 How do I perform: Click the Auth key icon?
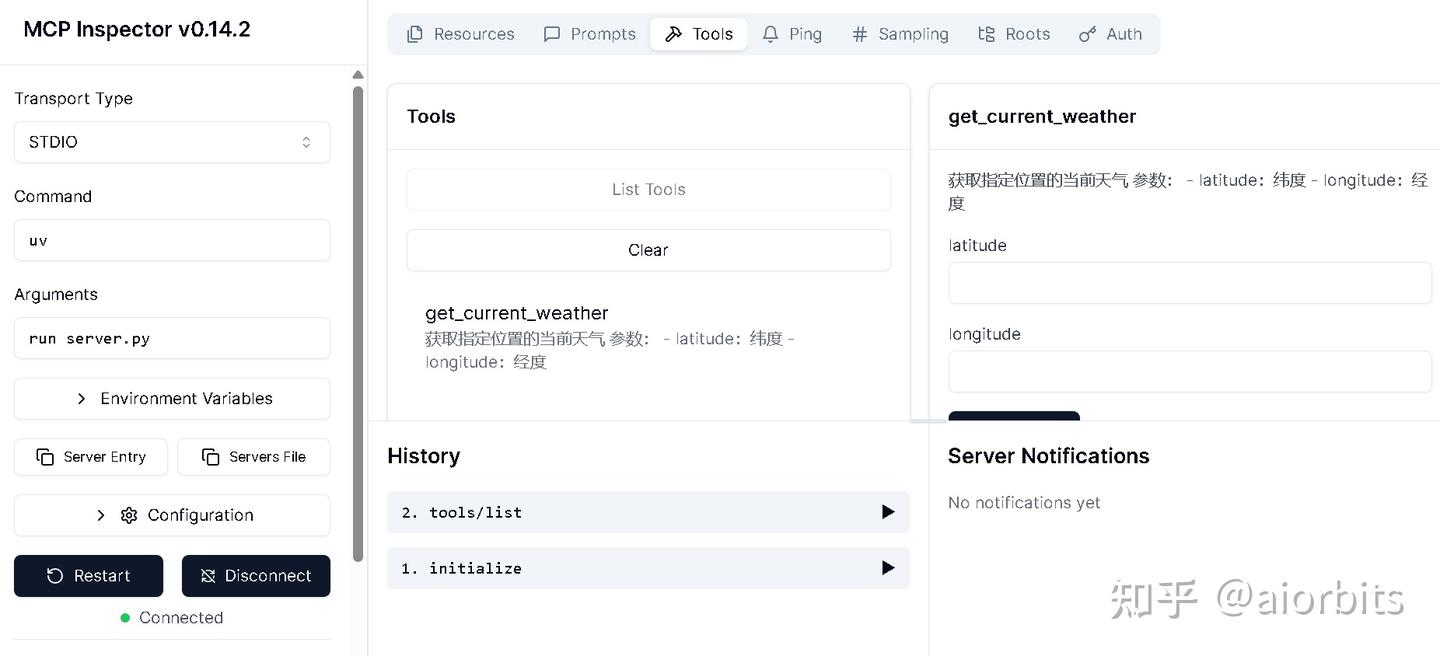(1087, 34)
